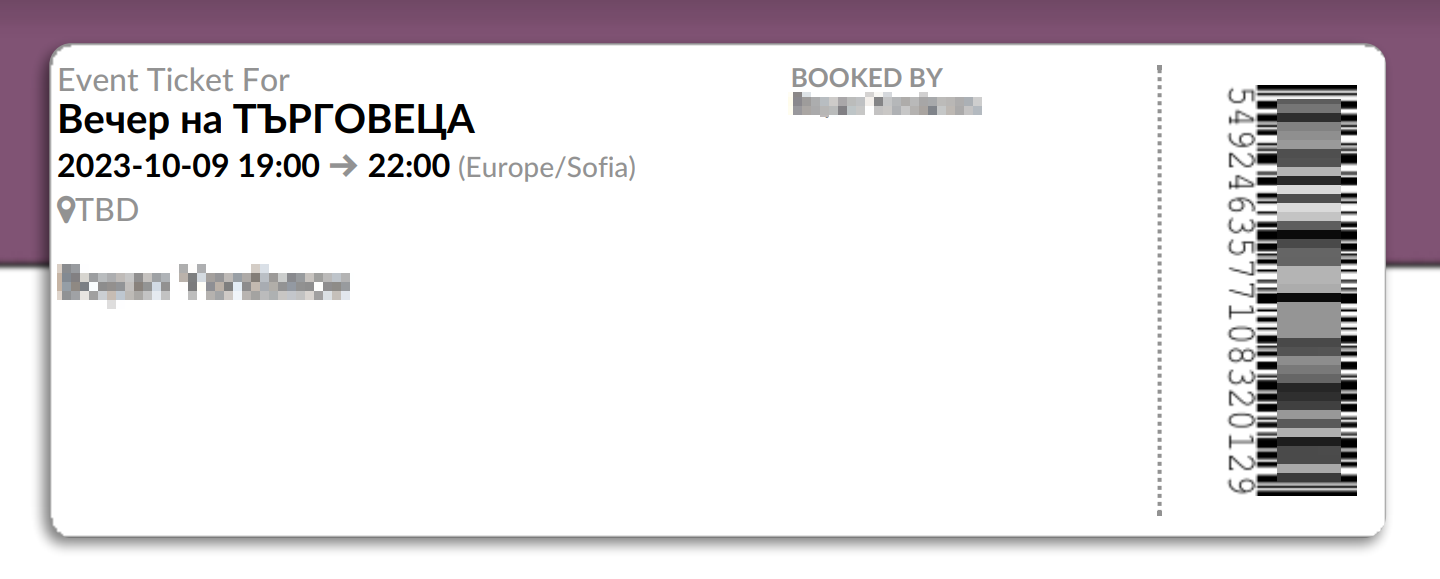Click the dotted vertical ticket separator
Viewport: 1440px width, 579px height.
pos(1159,290)
